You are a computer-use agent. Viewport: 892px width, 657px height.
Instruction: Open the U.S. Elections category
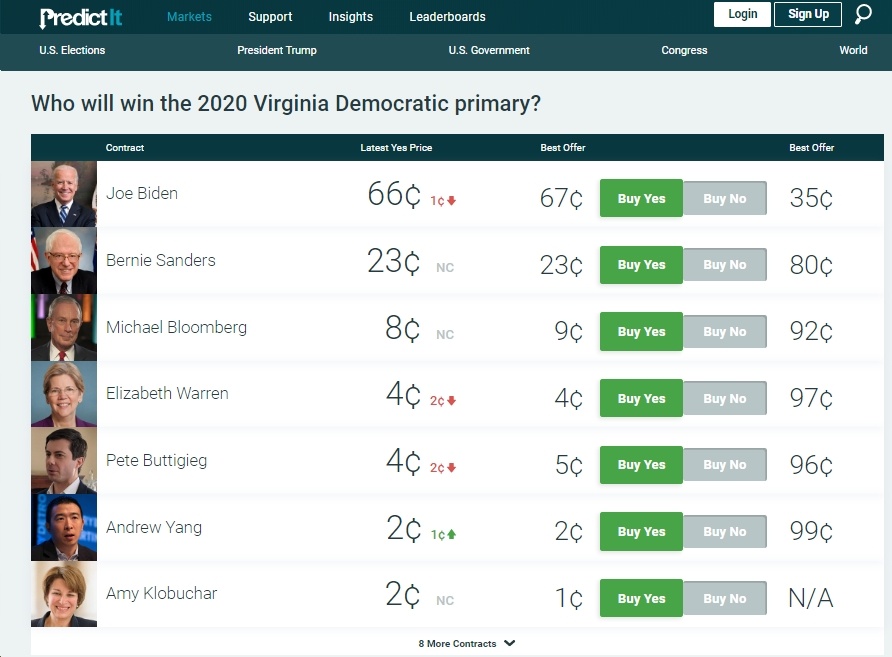click(x=72, y=50)
